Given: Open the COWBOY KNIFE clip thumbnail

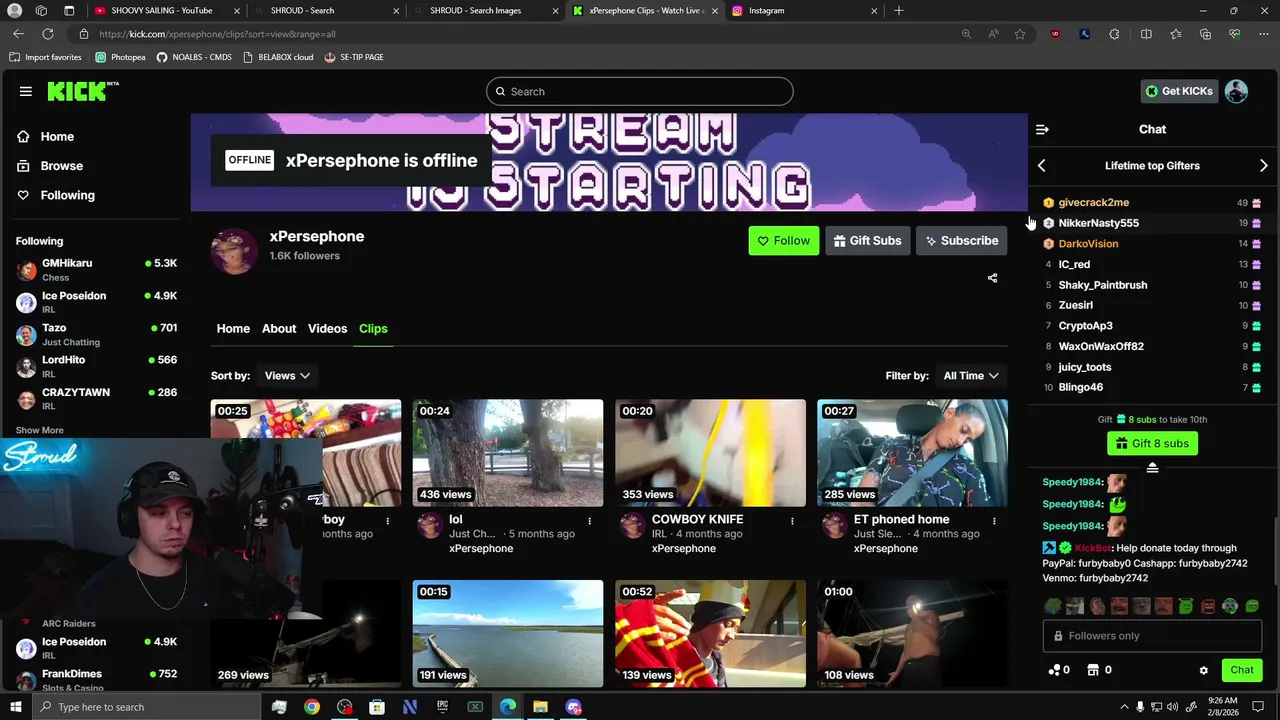Looking at the screenshot, I should [x=710, y=453].
